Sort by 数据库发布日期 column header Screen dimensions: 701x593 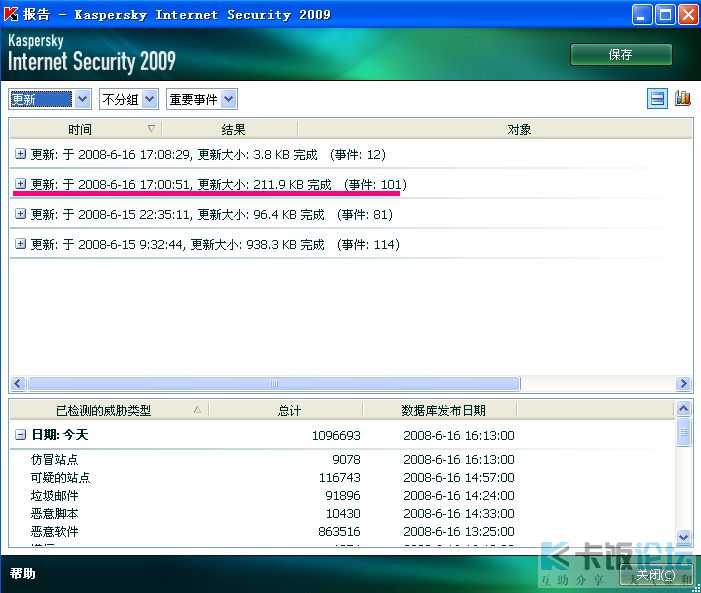pos(440,410)
